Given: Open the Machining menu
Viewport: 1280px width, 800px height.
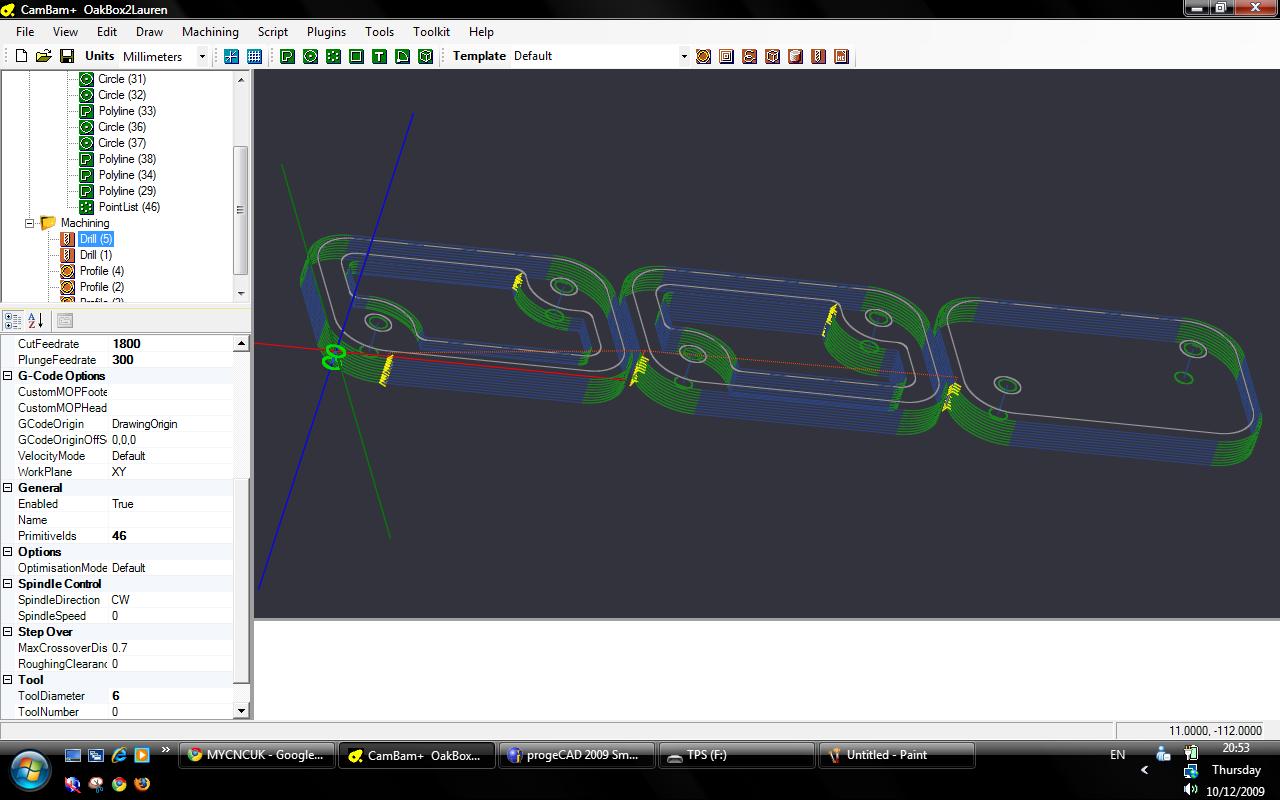Looking at the screenshot, I should 210,32.
